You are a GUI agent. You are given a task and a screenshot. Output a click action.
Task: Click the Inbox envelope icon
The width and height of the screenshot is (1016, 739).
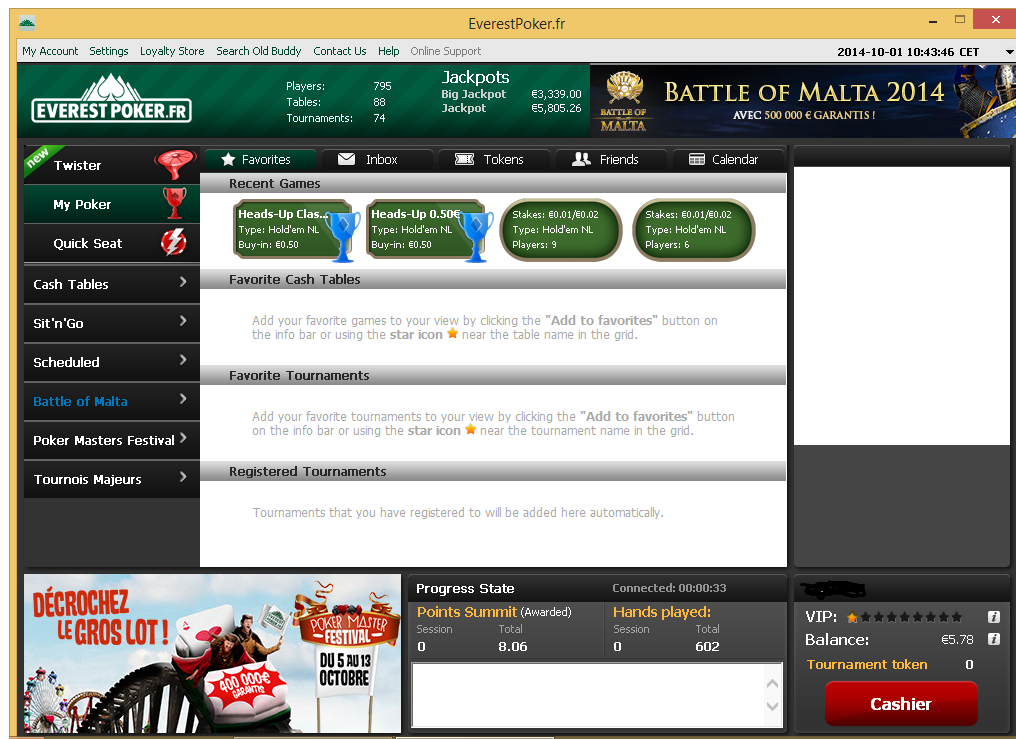347,159
